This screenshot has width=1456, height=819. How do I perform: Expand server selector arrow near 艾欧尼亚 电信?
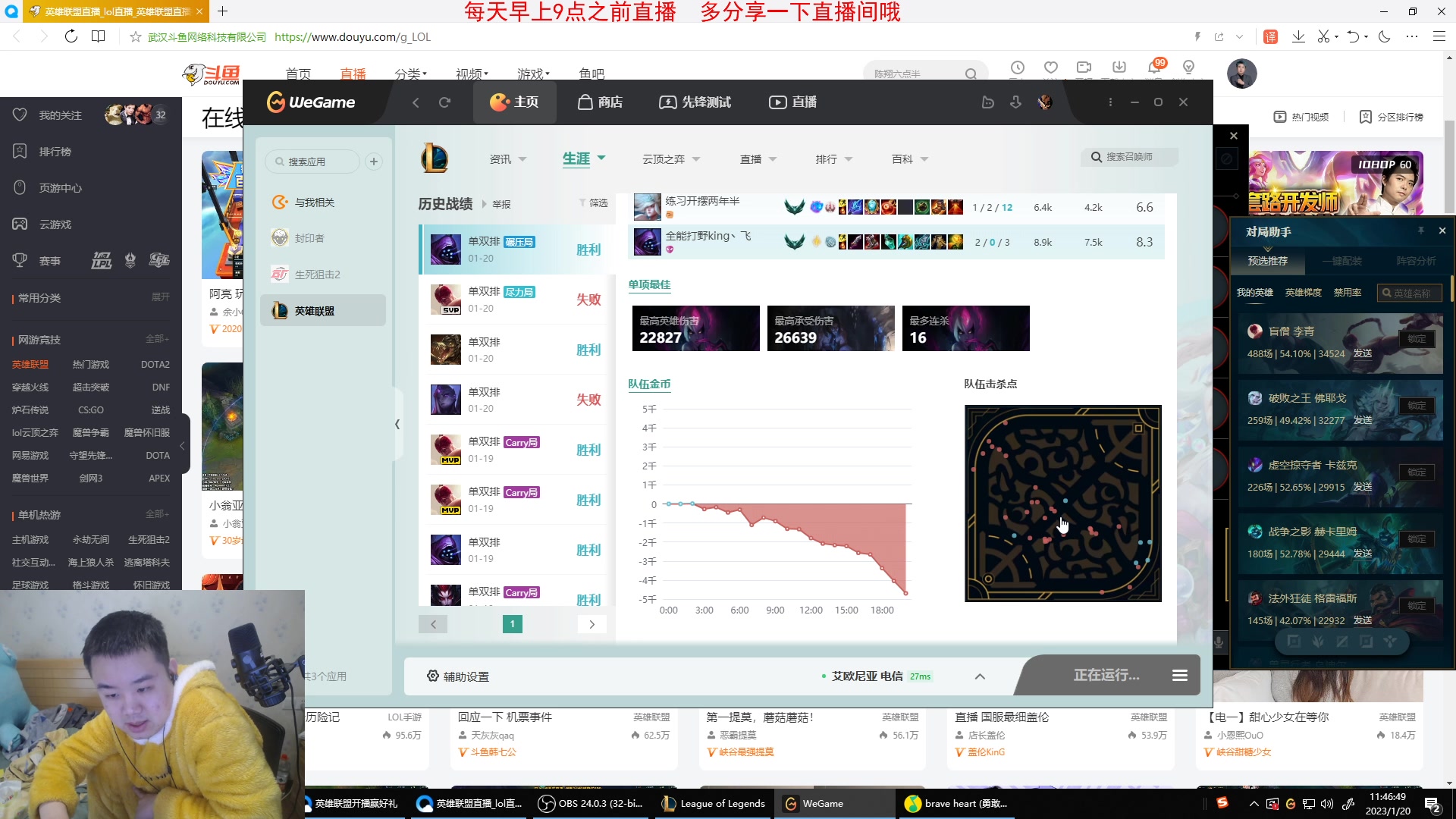coord(980,676)
